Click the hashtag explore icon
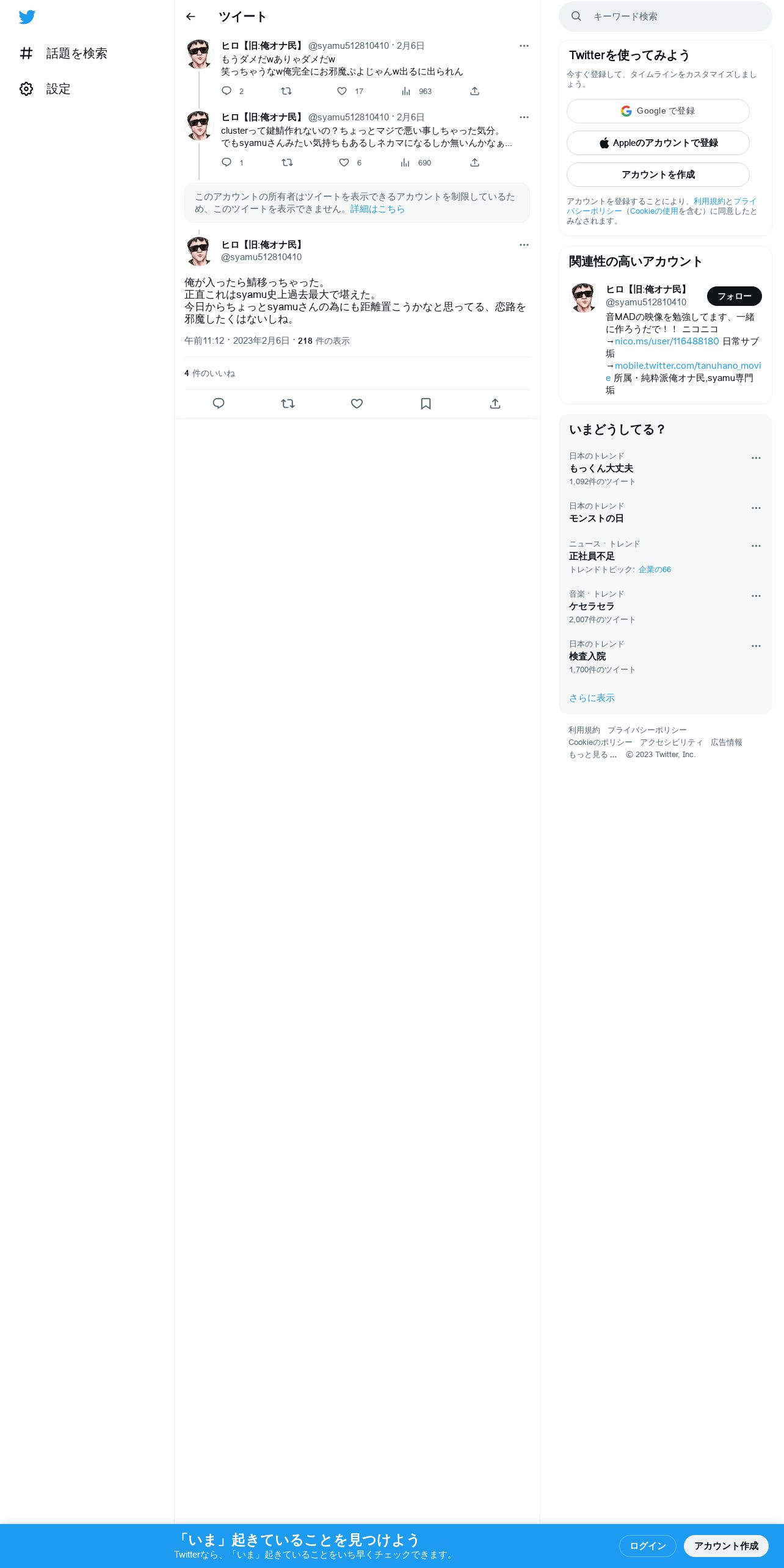784x1568 pixels. [x=26, y=53]
